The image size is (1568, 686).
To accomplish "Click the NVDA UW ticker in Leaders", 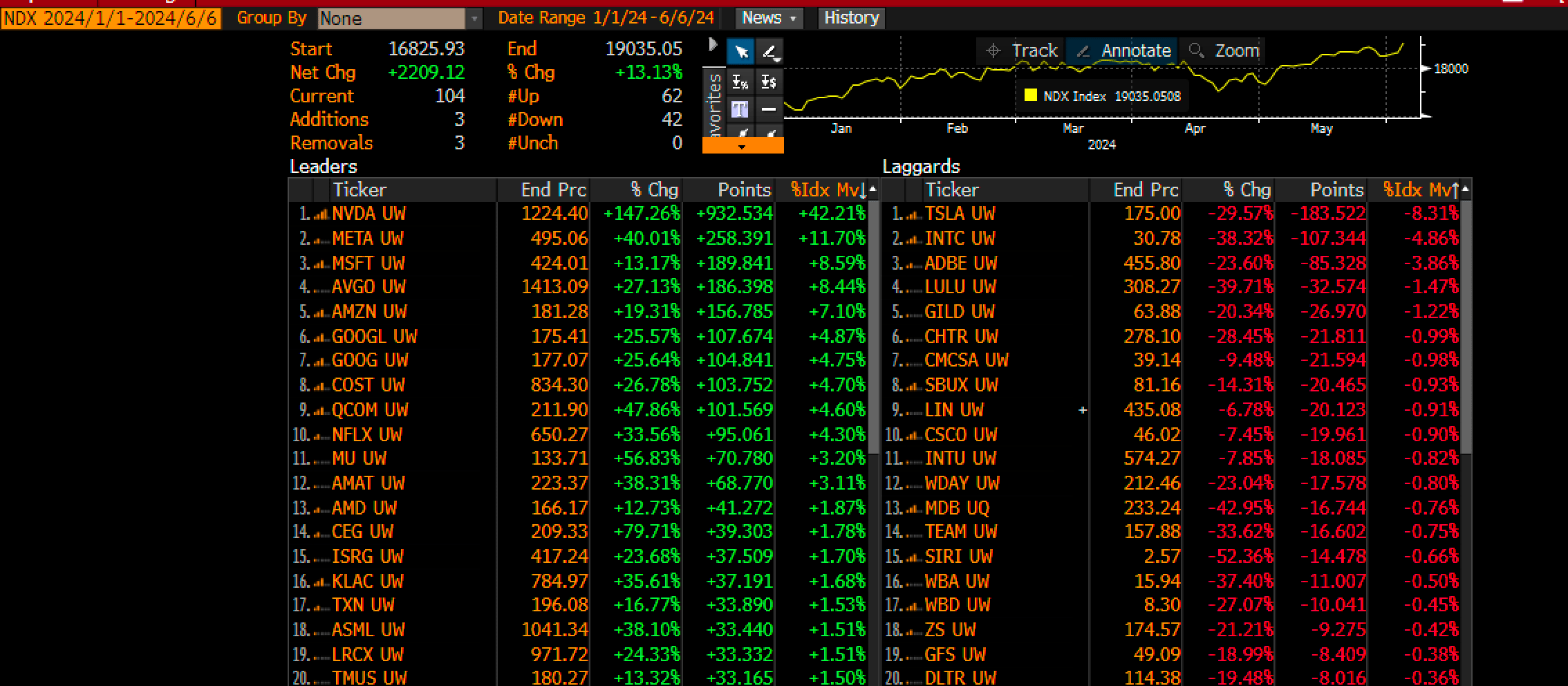I will (x=370, y=214).
